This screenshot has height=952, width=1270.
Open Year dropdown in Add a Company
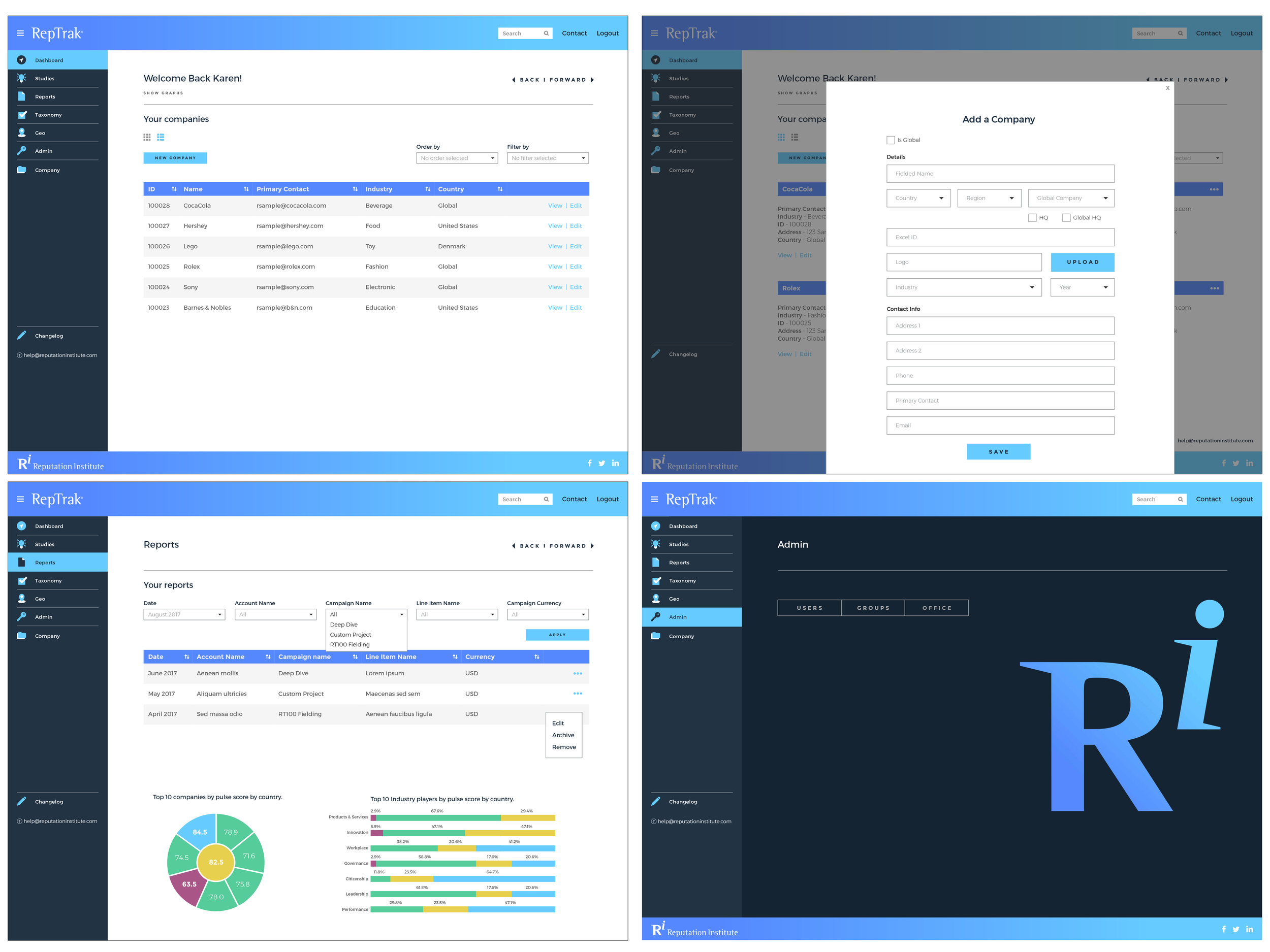pyautogui.click(x=1083, y=287)
